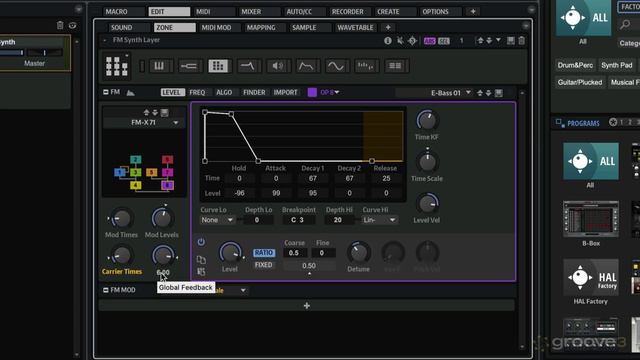Image resolution: width=640 pixels, height=360 pixels.
Task: Add a new modulation row plus bar
Action: (307, 306)
